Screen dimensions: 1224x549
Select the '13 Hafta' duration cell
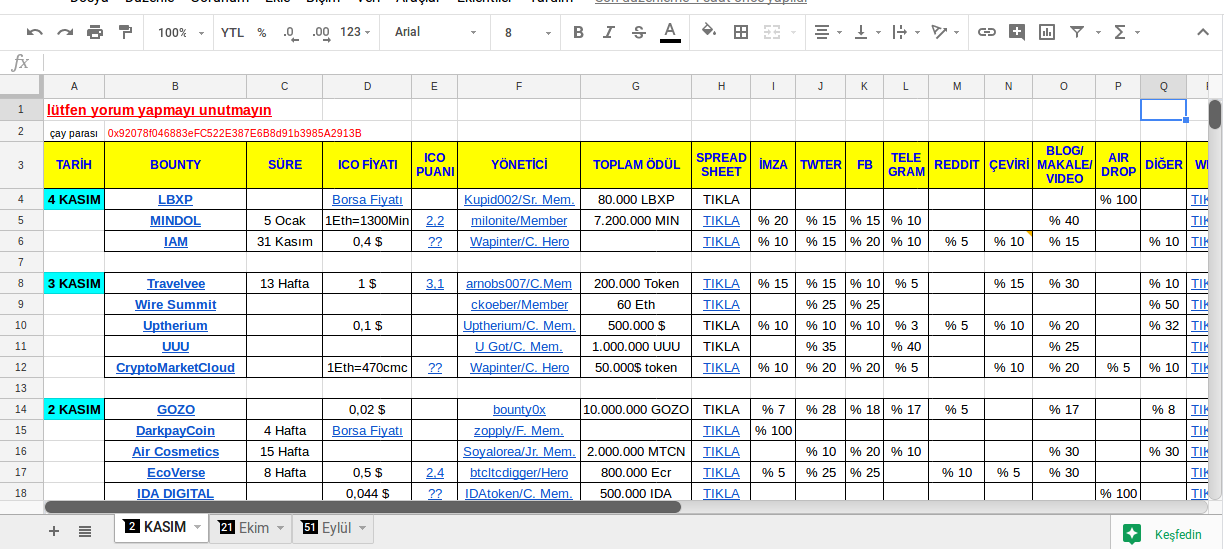coord(284,283)
